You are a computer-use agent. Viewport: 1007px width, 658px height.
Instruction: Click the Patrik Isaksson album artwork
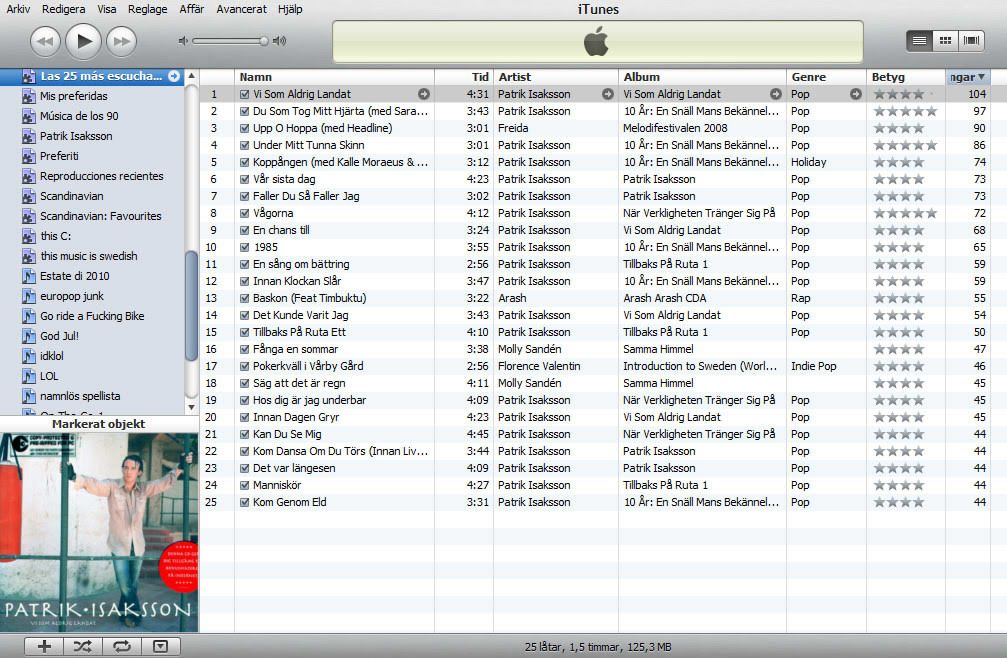99,532
